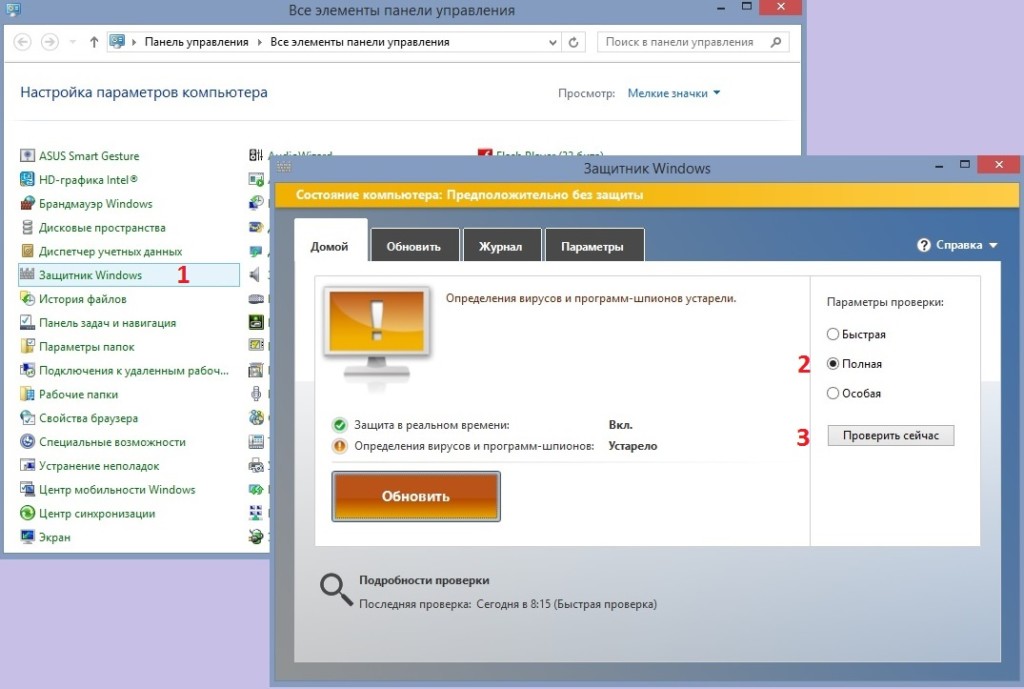
Task: Click the Подробности проверки magnifier icon
Action: [x=336, y=590]
